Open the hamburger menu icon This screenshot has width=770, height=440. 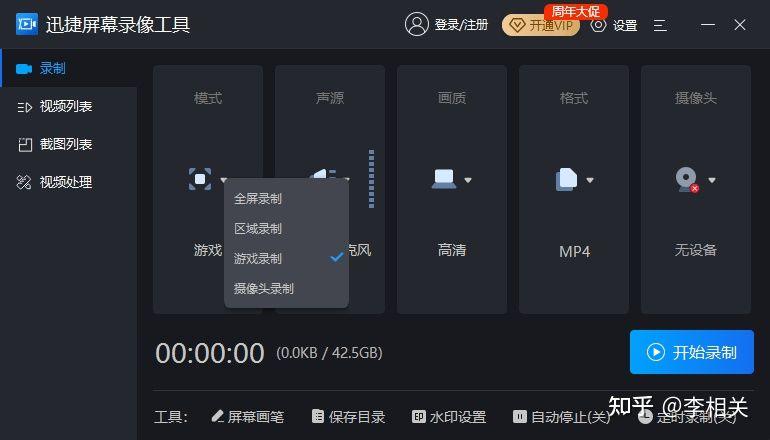point(660,25)
